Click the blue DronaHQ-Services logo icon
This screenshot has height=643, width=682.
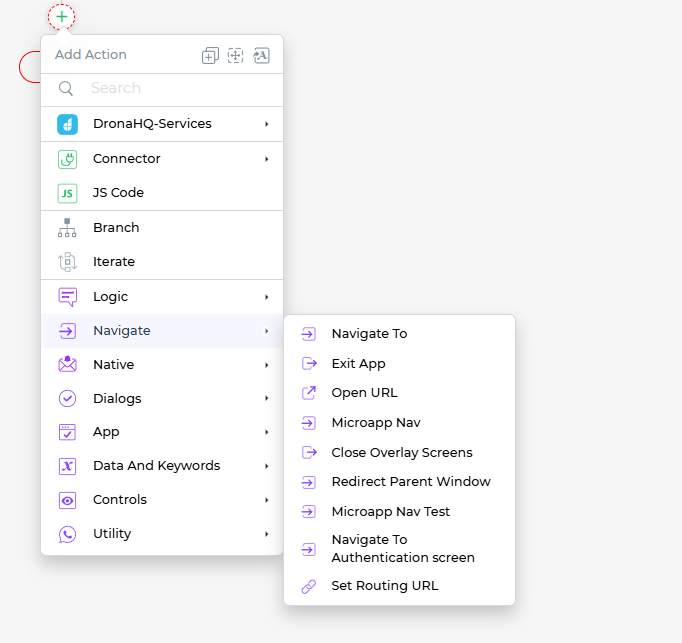click(x=67, y=124)
